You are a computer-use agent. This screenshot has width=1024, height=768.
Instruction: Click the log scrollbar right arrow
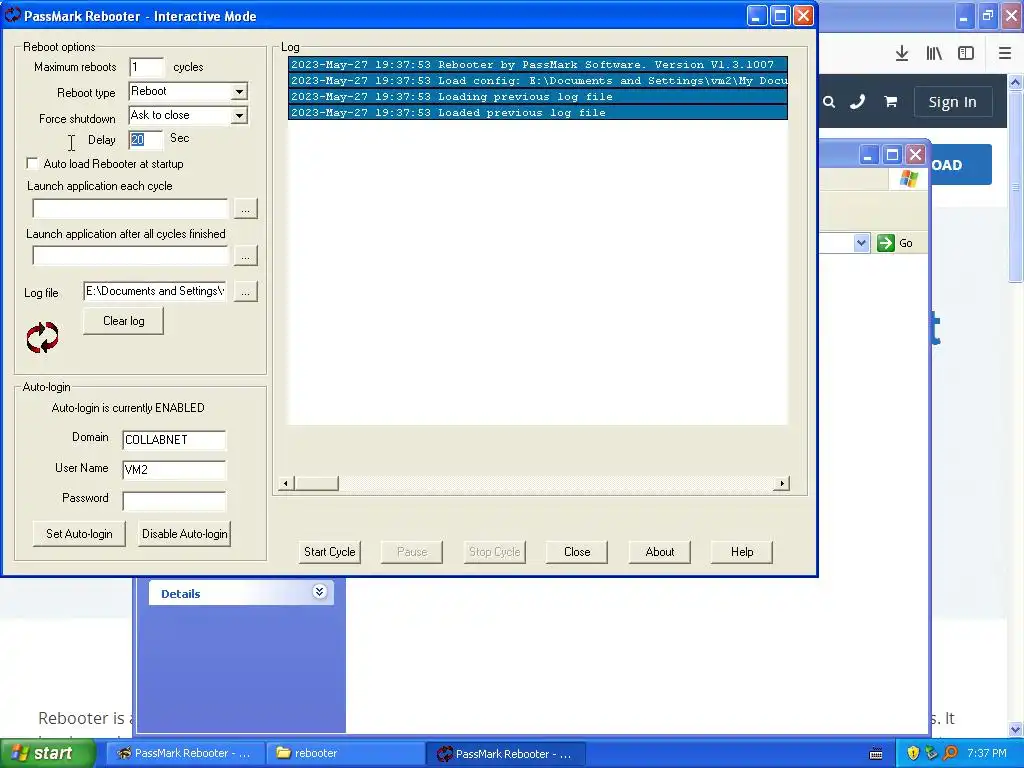click(x=782, y=483)
